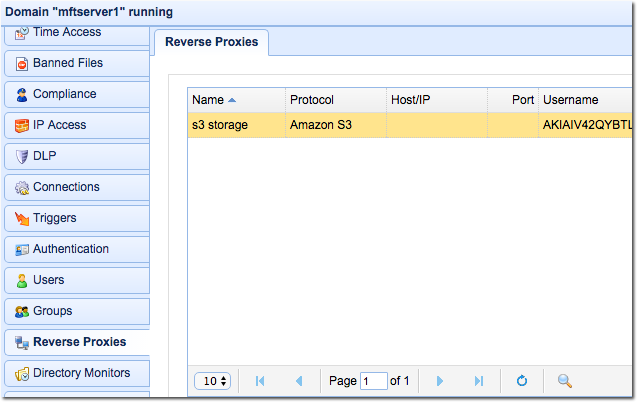The width and height of the screenshot is (637, 402).
Task: Sort by Port column header
Action: pyautogui.click(x=513, y=100)
